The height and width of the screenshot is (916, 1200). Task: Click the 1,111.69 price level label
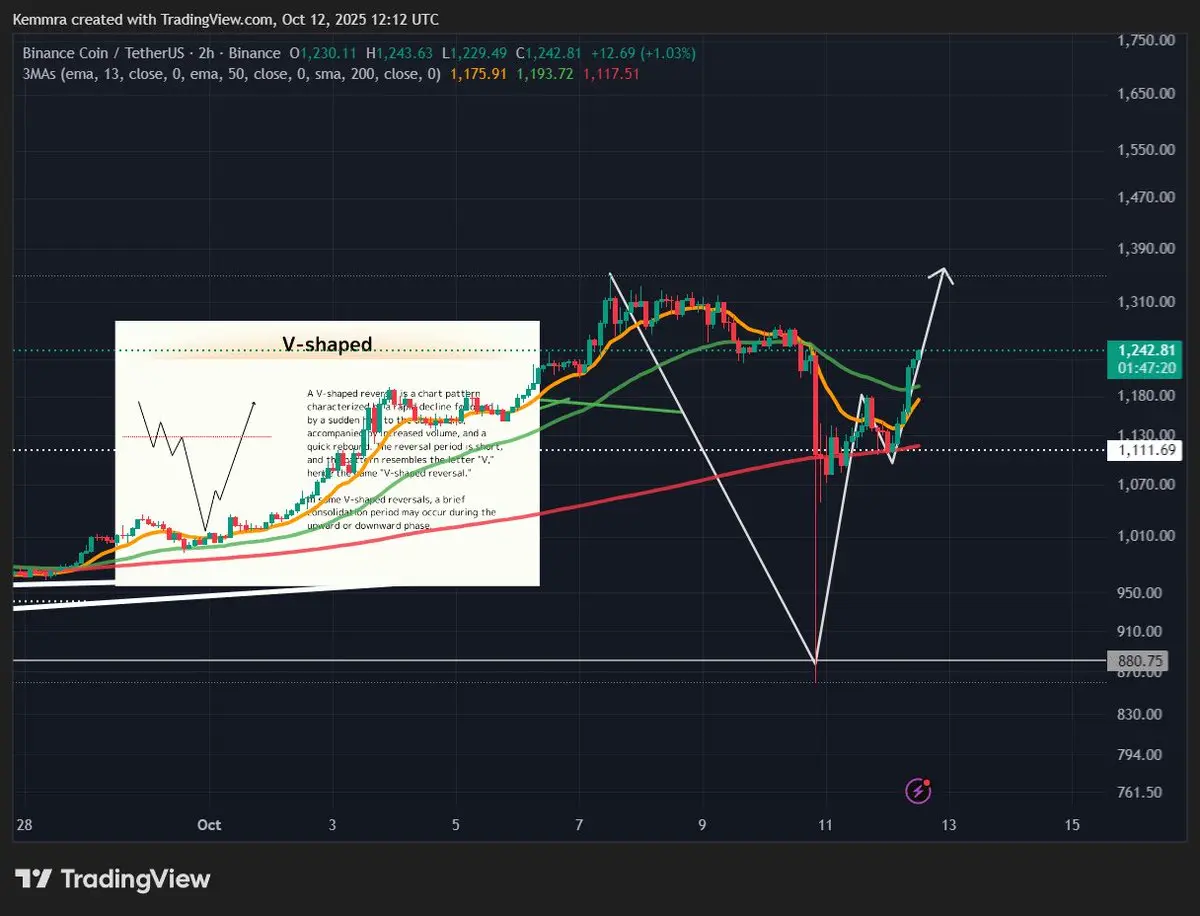click(x=1145, y=450)
